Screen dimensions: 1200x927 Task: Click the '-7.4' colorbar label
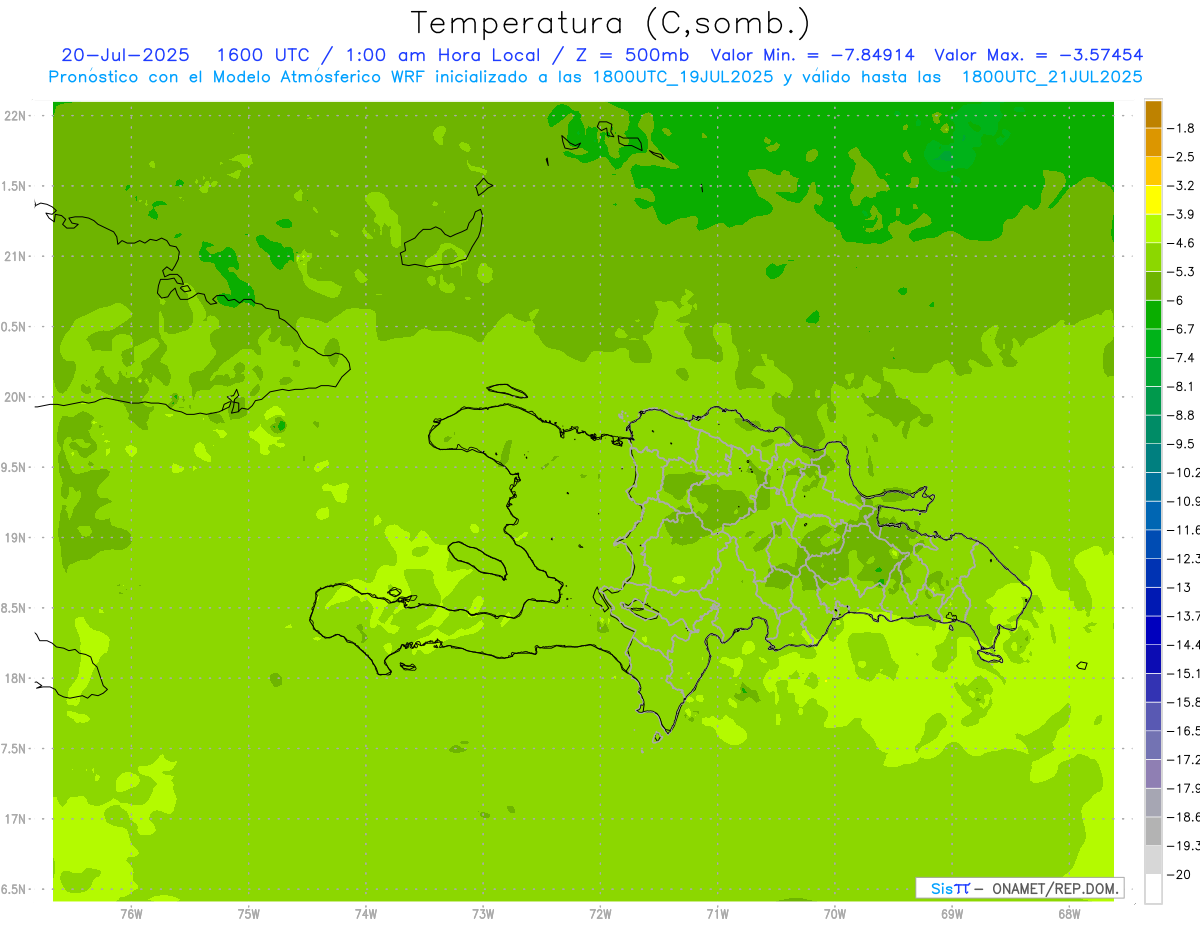click(1181, 358)
